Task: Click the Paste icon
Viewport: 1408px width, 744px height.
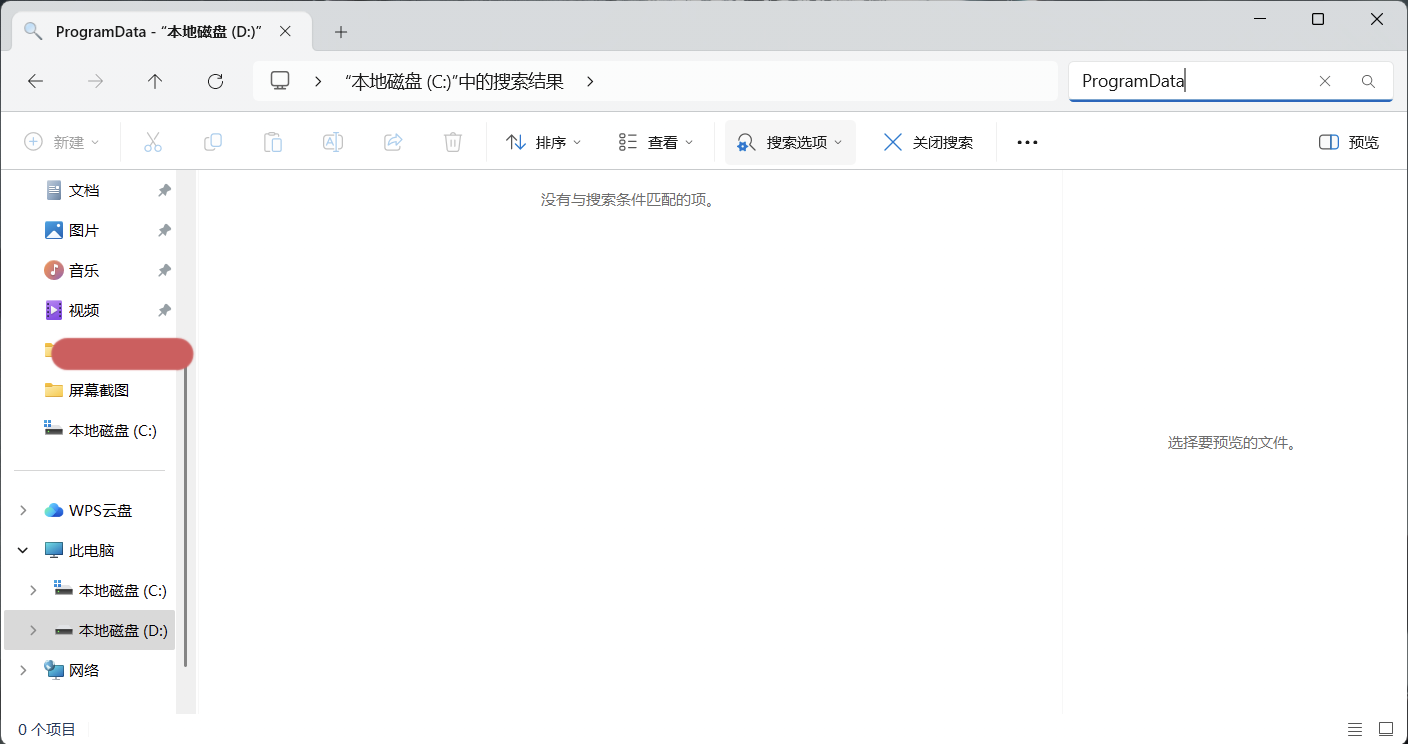Action: coord(273,142)
